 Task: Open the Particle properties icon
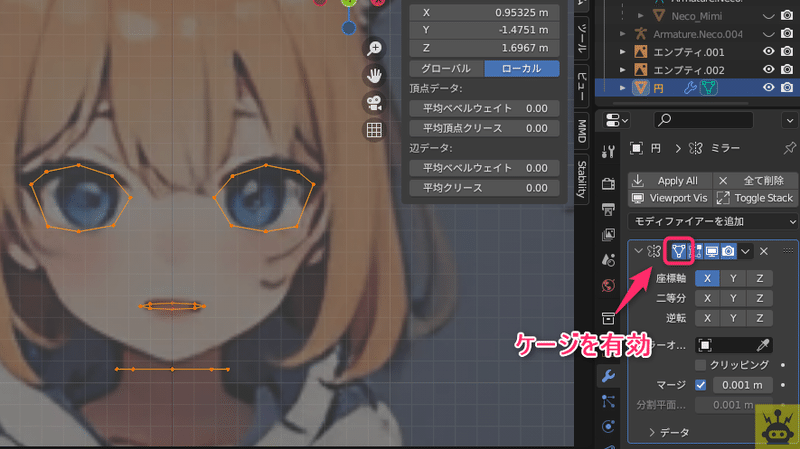(x=608, y=402)
